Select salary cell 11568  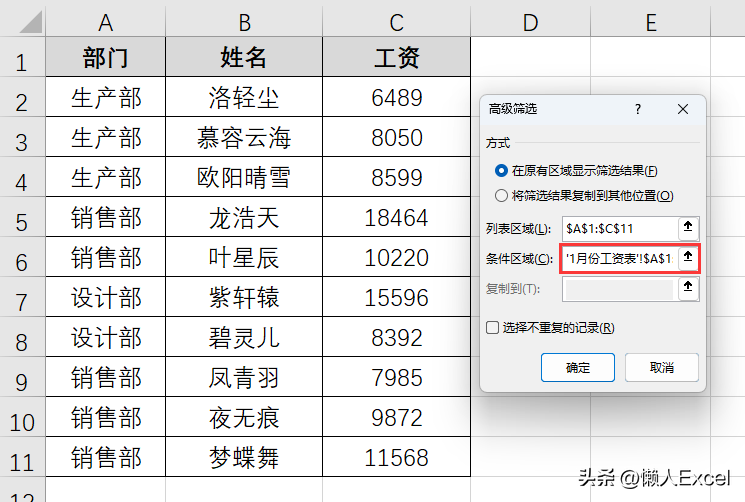[x=396, y=457]
